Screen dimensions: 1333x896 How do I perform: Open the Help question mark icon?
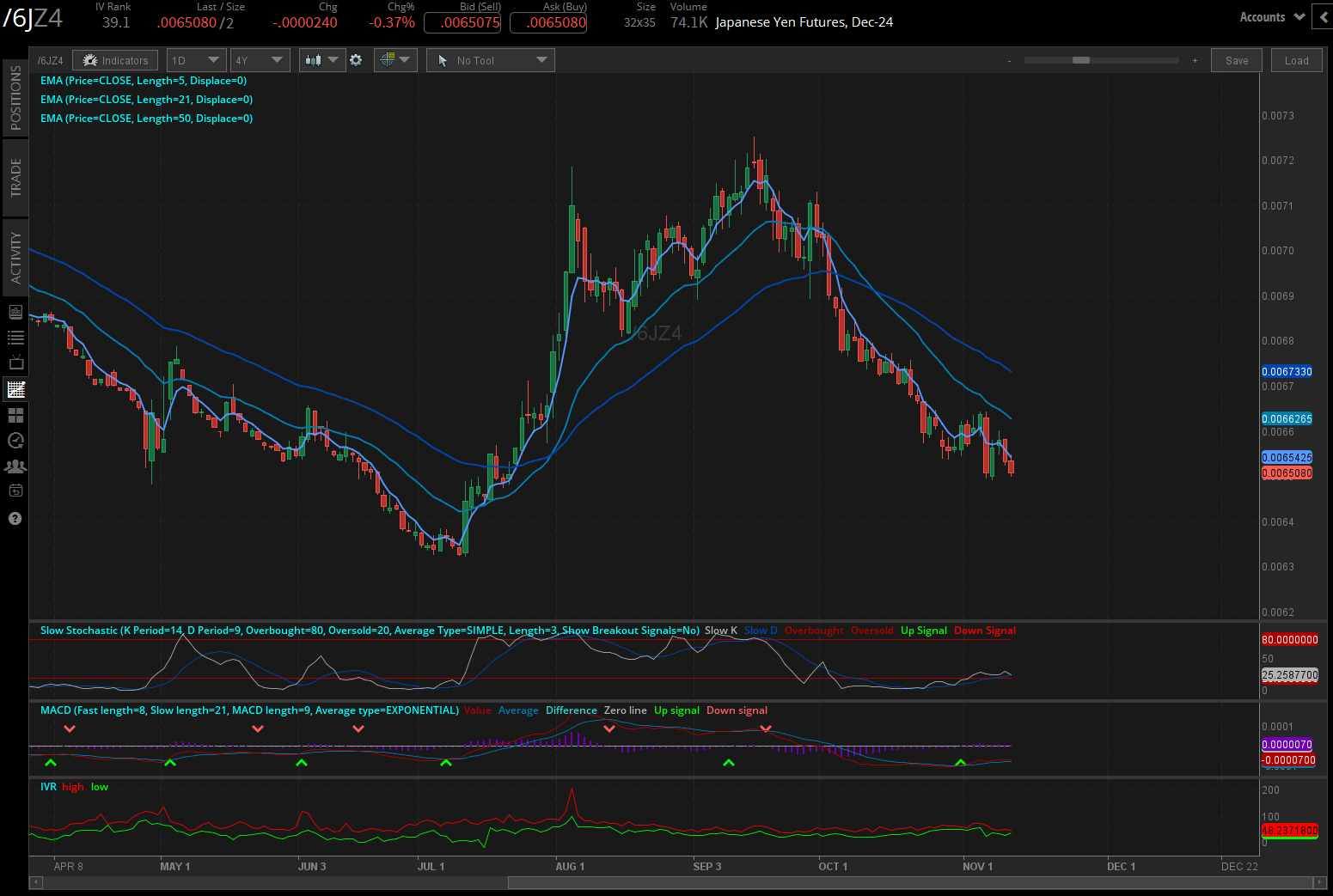15,518
